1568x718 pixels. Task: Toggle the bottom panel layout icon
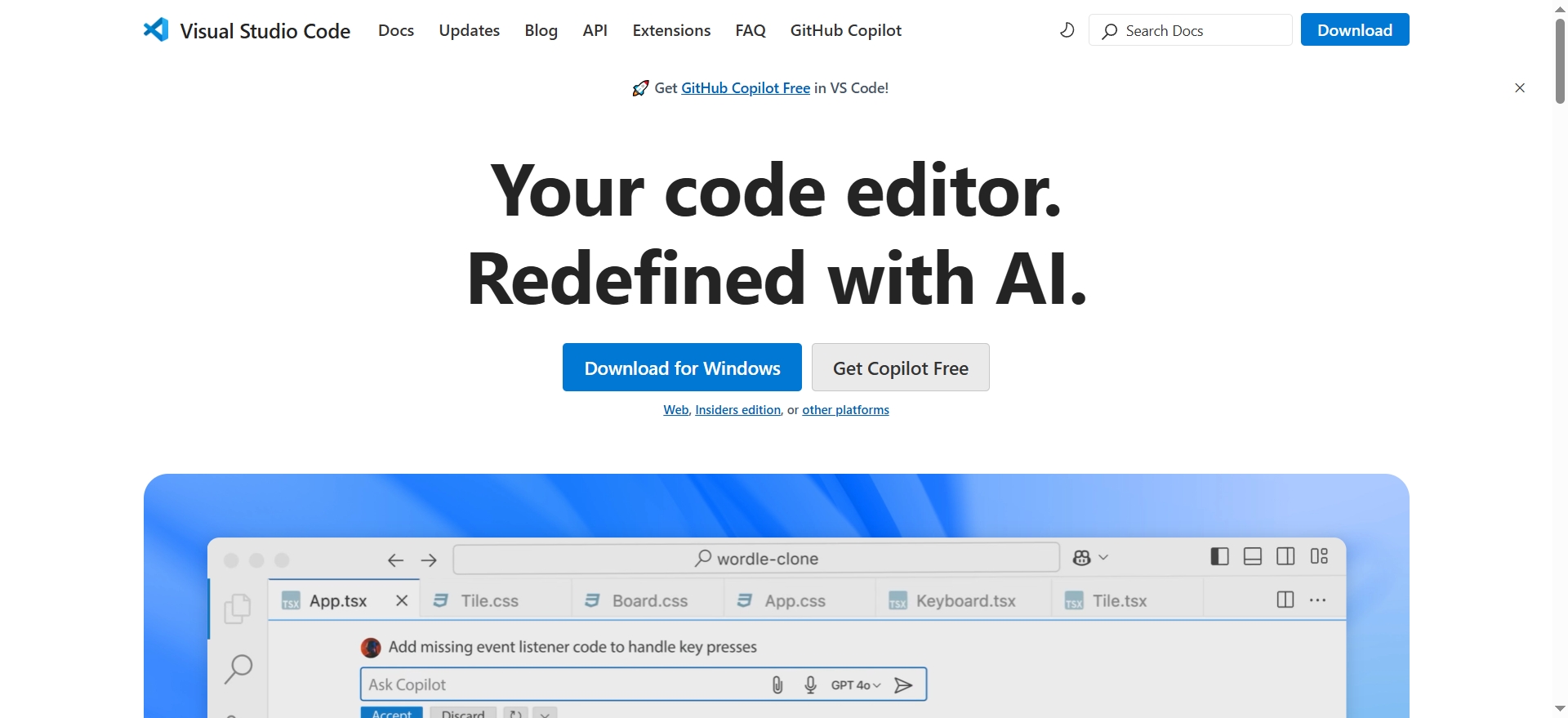tap(1252, 556)
